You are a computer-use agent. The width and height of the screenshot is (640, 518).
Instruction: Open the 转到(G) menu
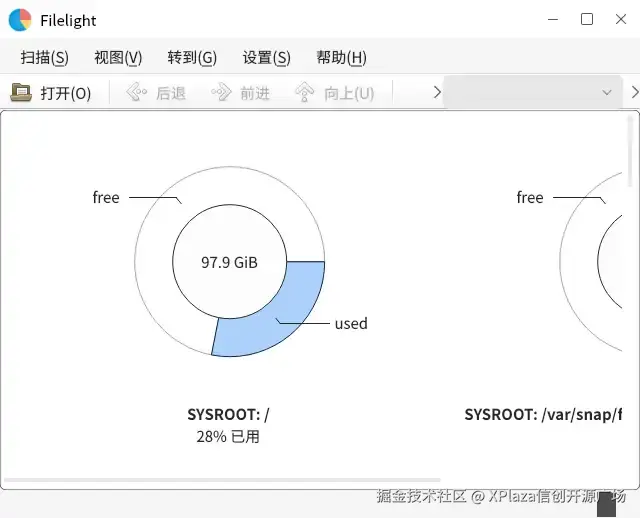pos(192,57)
